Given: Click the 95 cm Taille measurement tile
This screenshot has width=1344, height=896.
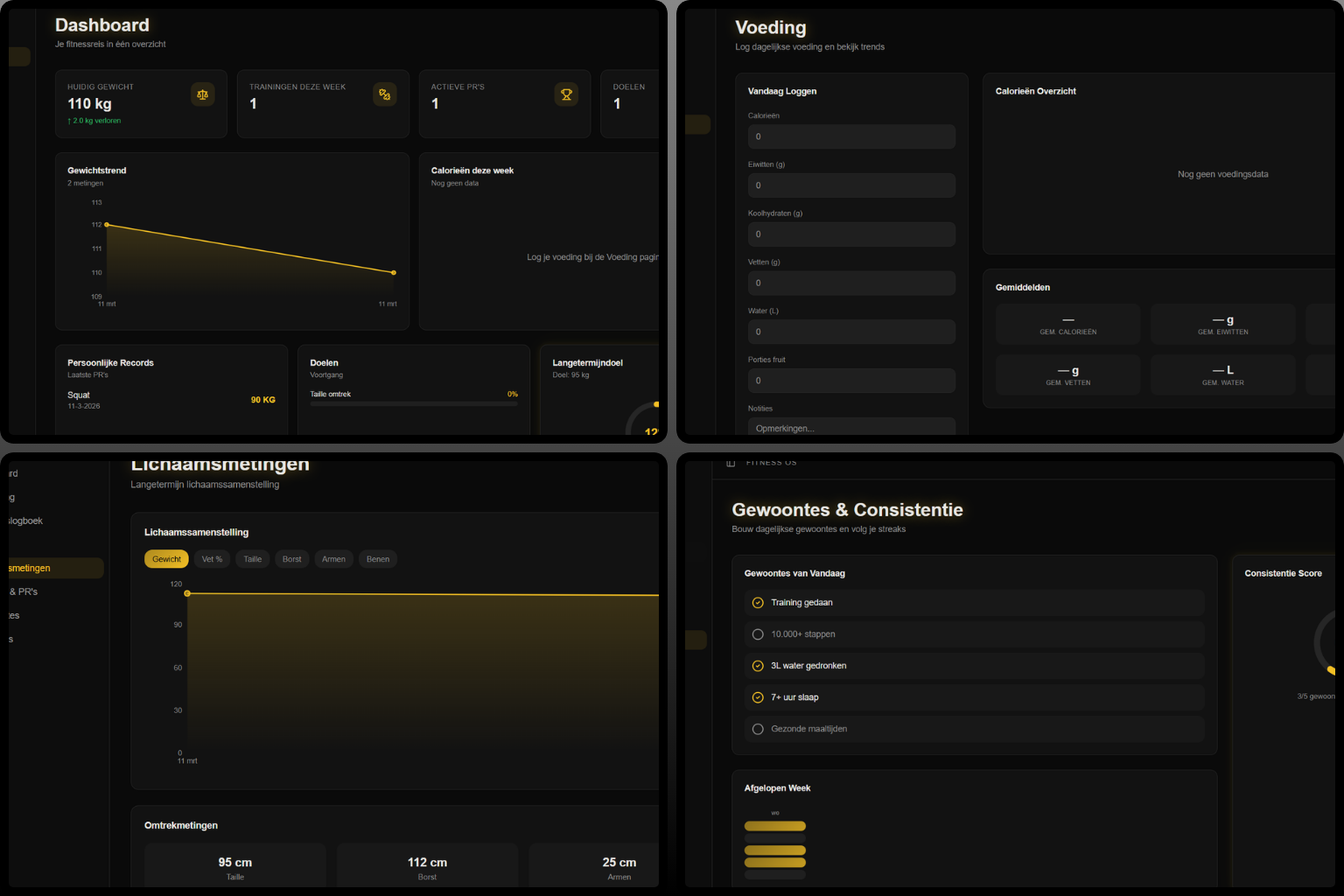Looking at the screenshot, I should pos(235,866).
